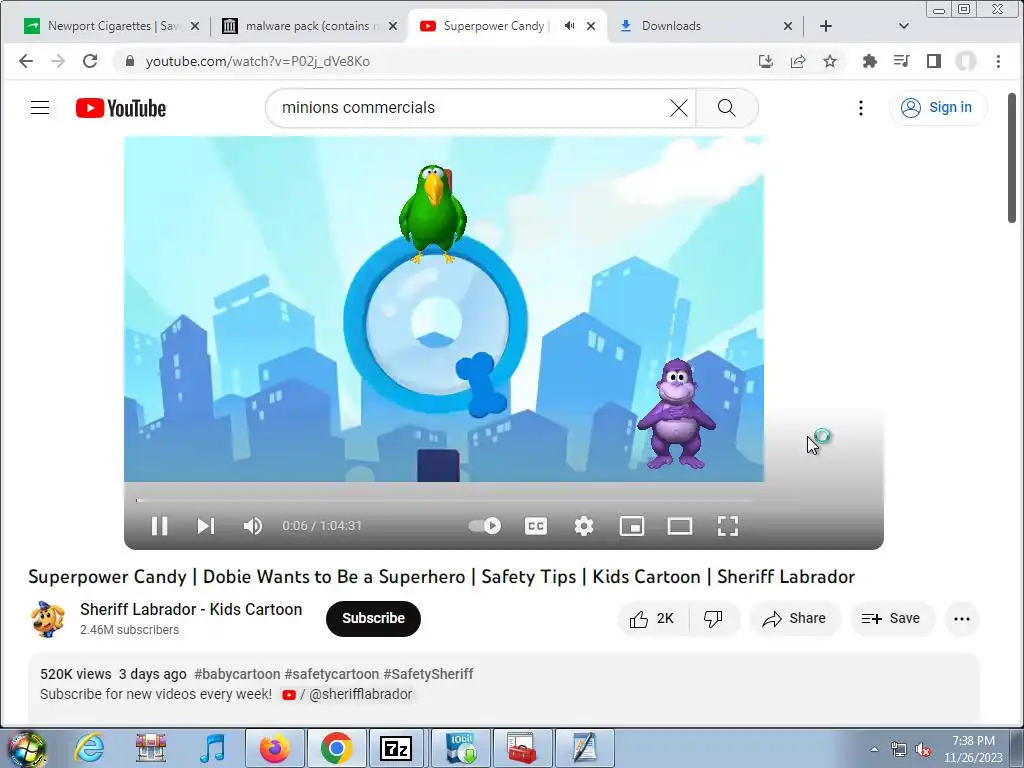Screen dimensions: 1024x768
Task: Launch Internet Explorer from taskbar
Action: pos(89,748)
